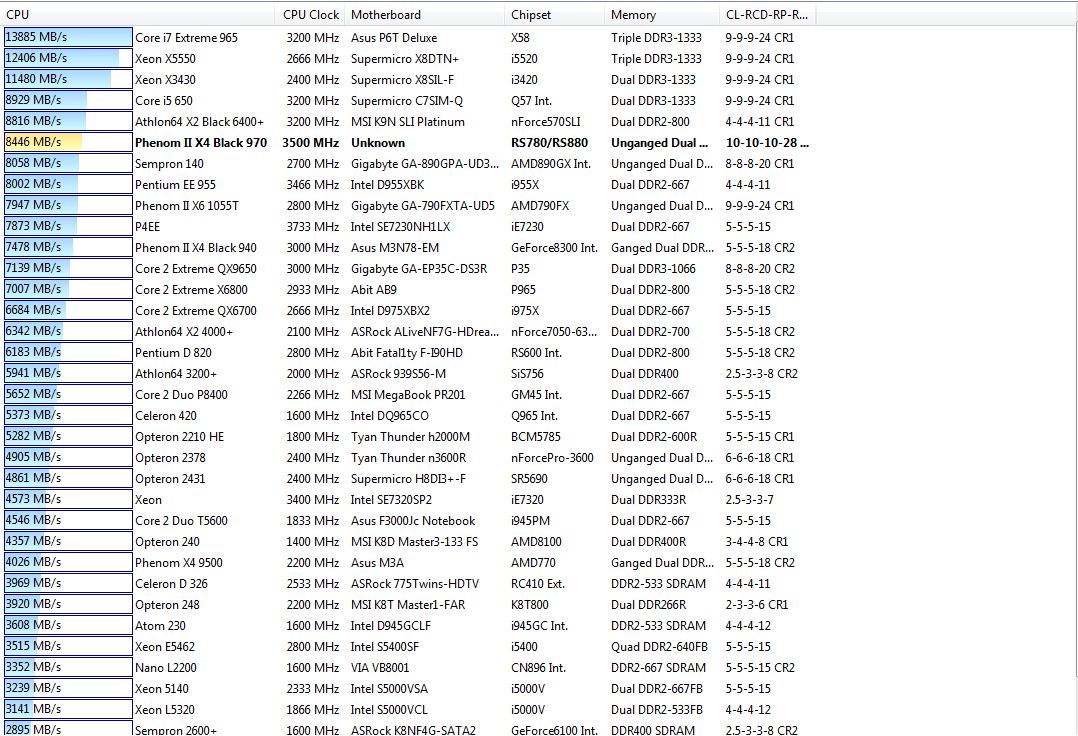
Task: Click the MSI K9N SLI Platinum cell
Action: [408, 122]
